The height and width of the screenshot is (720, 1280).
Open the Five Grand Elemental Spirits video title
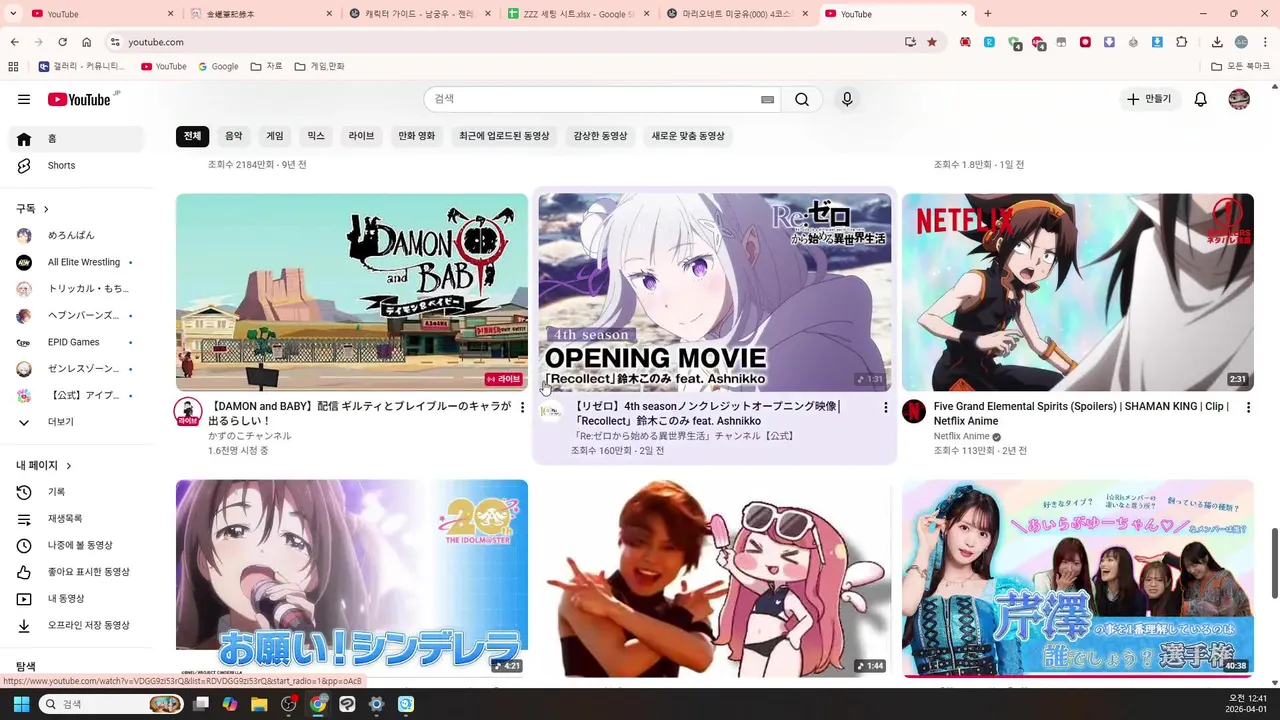point(1081,414)
